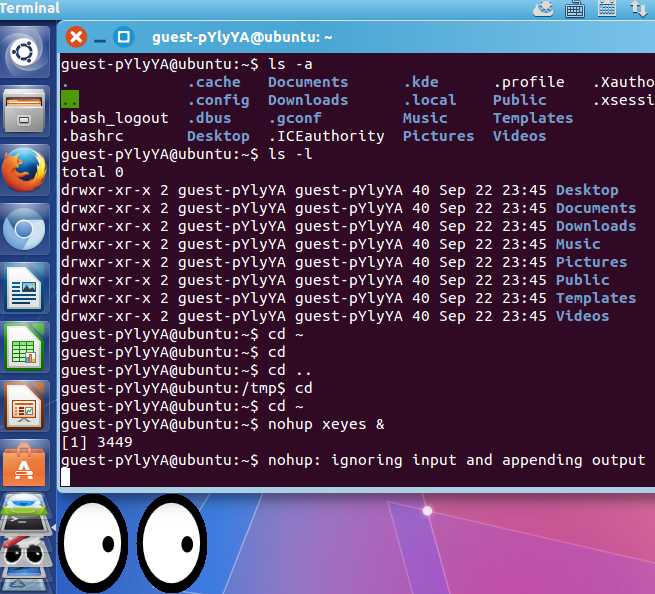Image resolution: width=655 pixels, height=594 pixels.
Task: Click '.ICEauthority' in the ls -a output
Action: point(326,136)
